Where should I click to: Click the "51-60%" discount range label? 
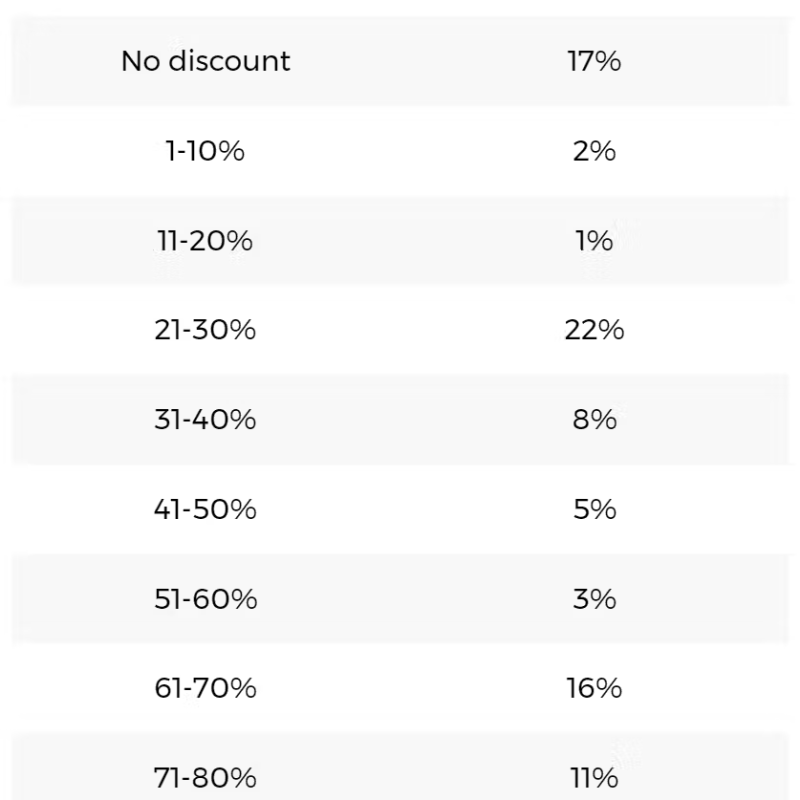pyautogui.click(x=206, y=599)
